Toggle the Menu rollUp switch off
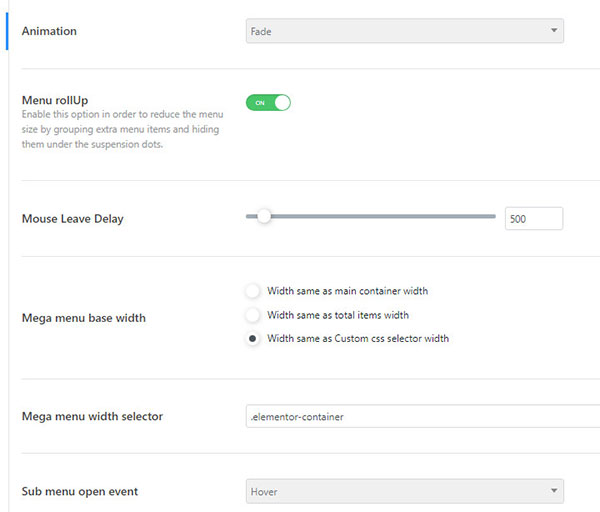Viewport: 600px width, 512px height. pos(268,102)
